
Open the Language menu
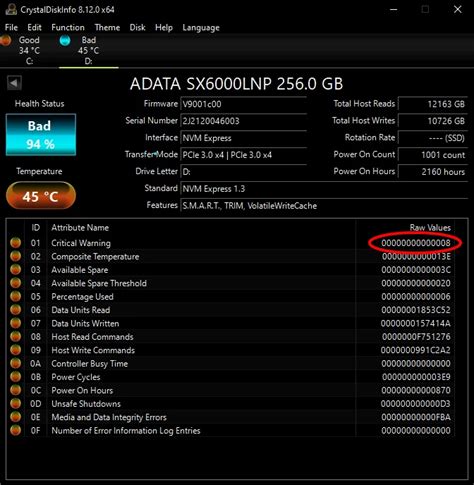[x=201, y=28]
